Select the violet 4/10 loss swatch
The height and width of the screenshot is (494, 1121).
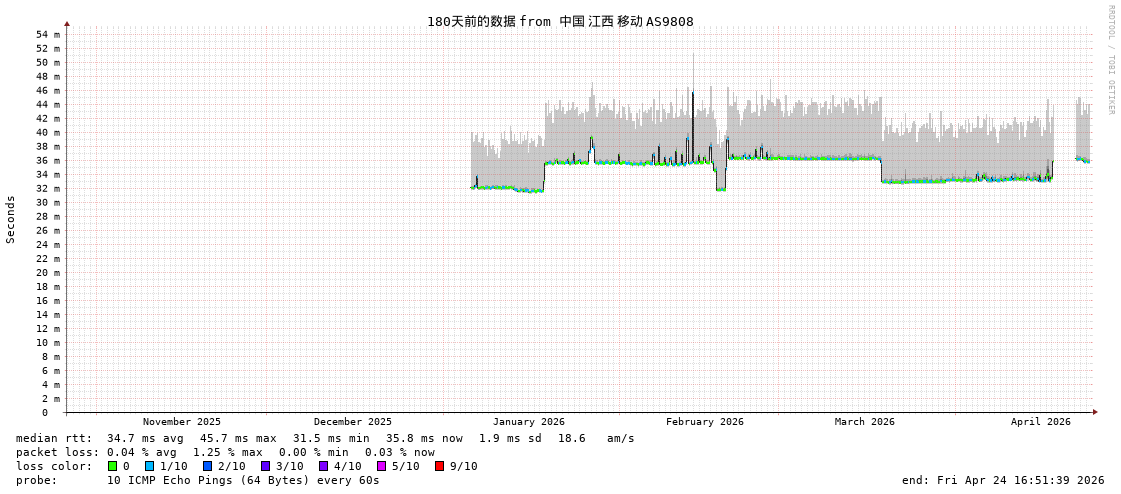pos(323,466)
